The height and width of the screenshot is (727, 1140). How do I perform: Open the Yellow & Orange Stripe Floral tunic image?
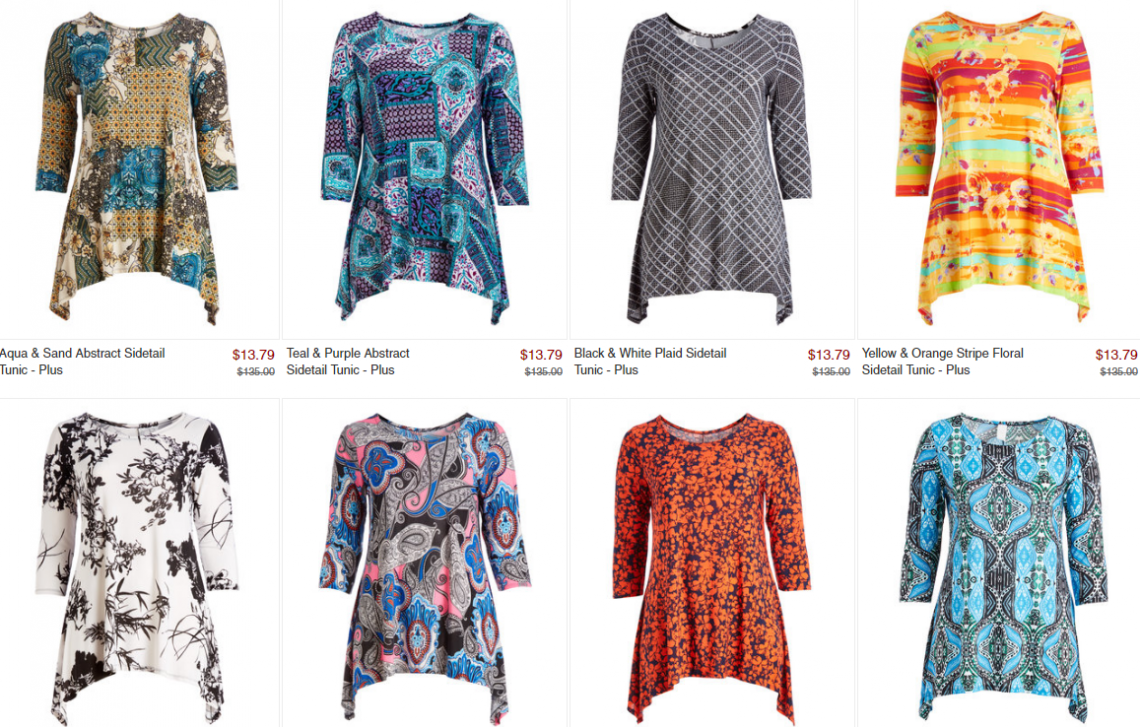[x=999, y=169]
